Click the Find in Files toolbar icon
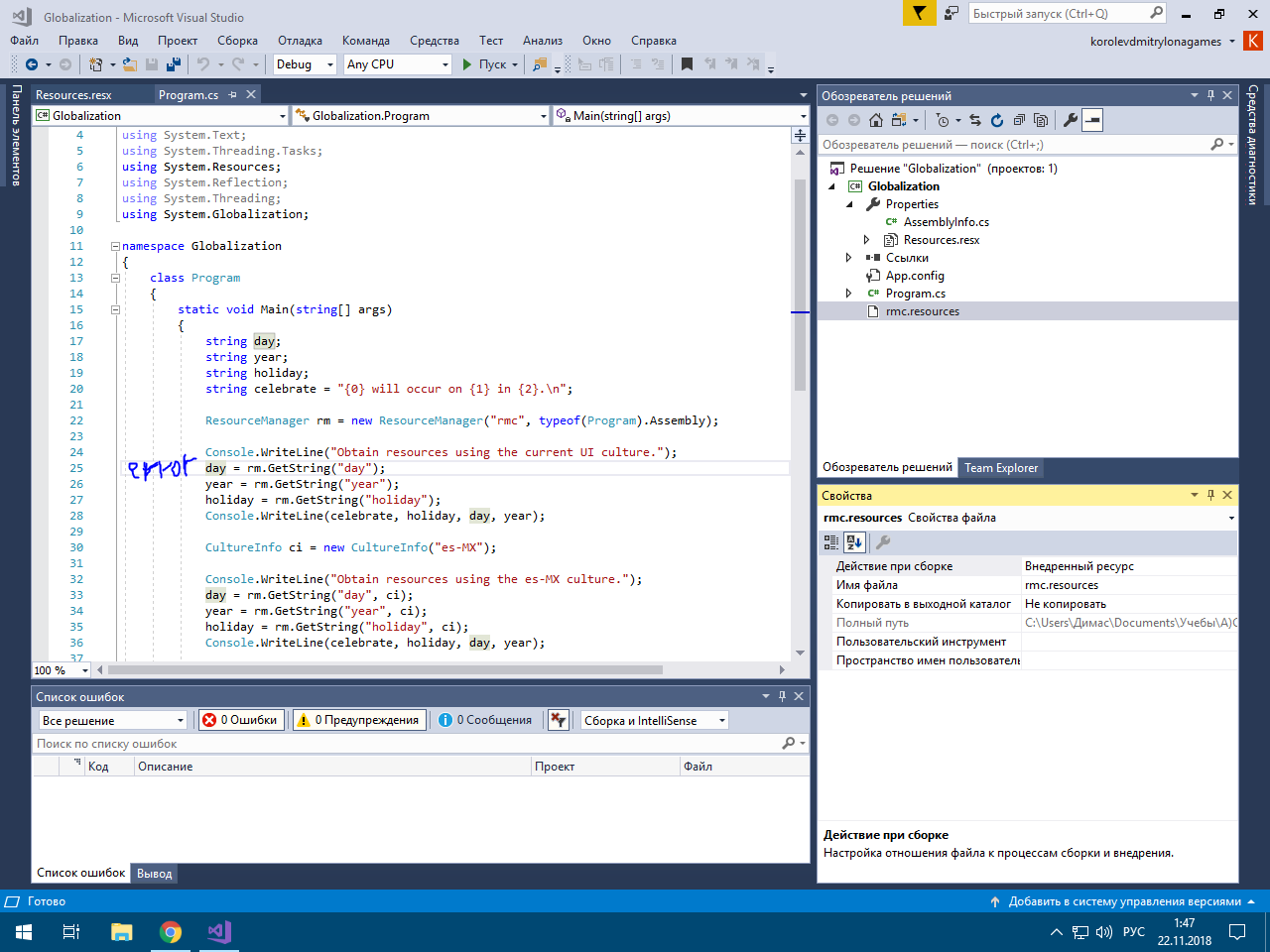This screenshot has height=952, width=1270. tap(539, 64)
